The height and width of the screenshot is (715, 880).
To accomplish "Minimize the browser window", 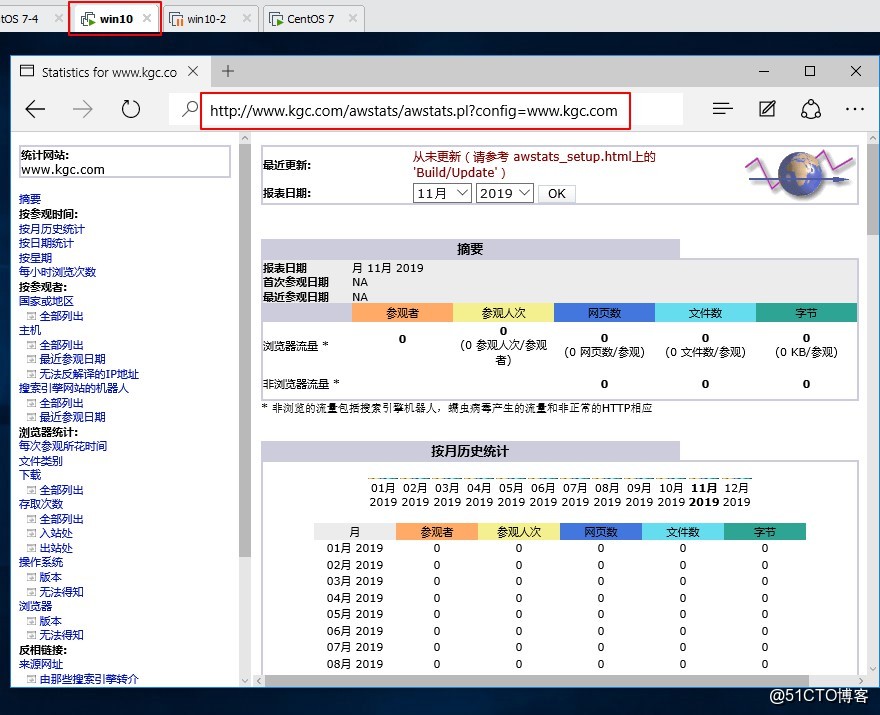I will pos(763,71).
